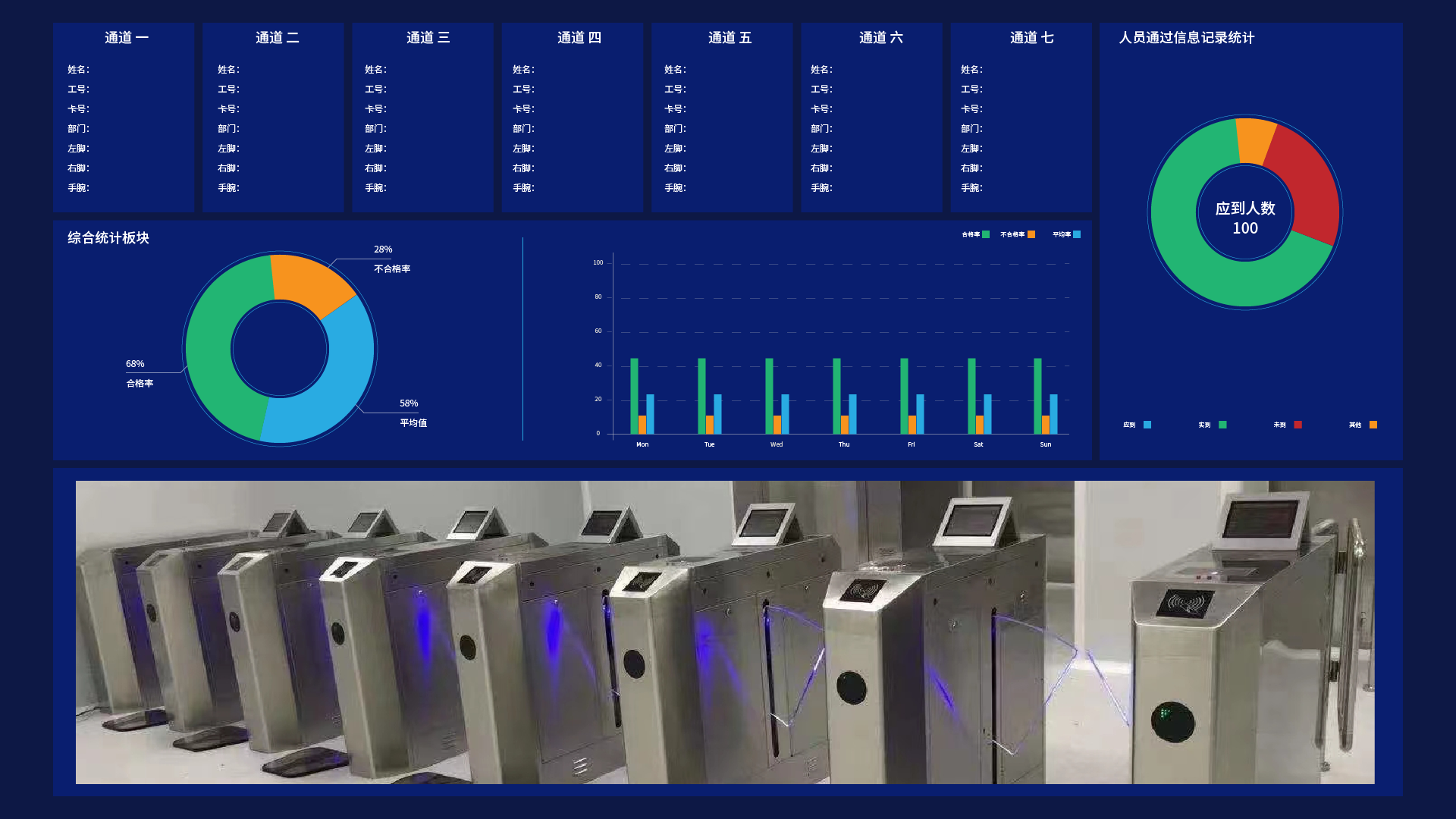Select the 通道 四 panel header

click(579, 38)
